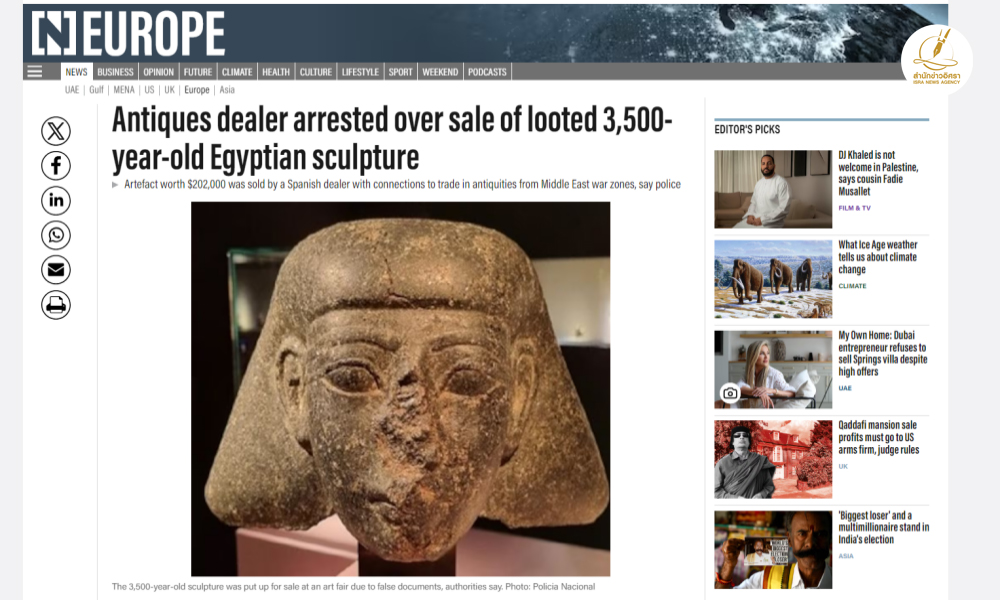The height and width of the screenshot is (600, 1000).
Task: Select the Asia sub-navigation link
Action: click(x=227, y=90)
